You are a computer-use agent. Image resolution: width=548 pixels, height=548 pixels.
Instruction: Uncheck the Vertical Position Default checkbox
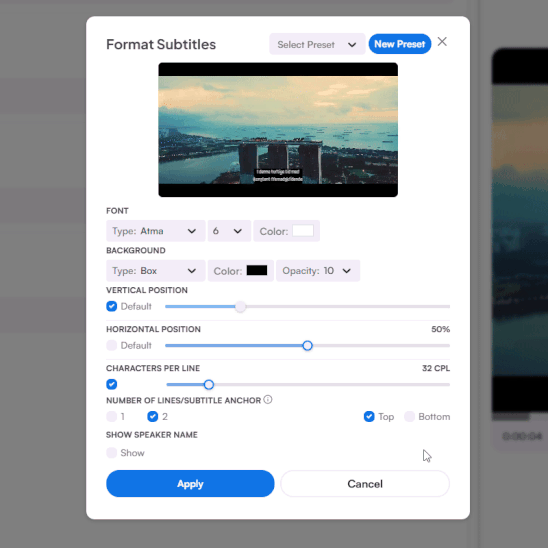(x=111, y=307)
